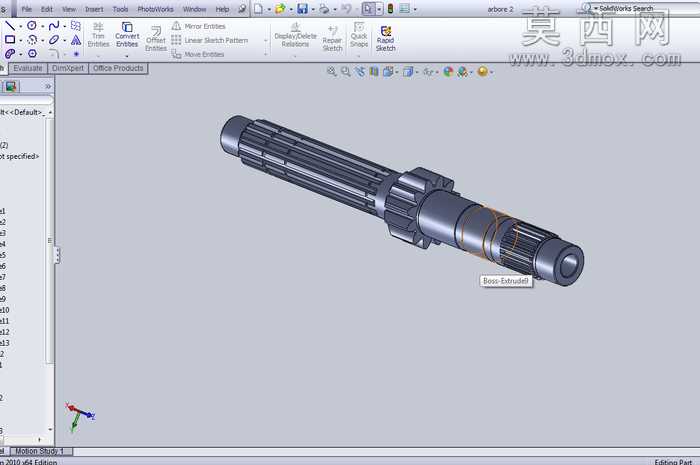Select the Polygon sketch tool
Viewport: 700px width, 465px height.
[x=32, y=54]
